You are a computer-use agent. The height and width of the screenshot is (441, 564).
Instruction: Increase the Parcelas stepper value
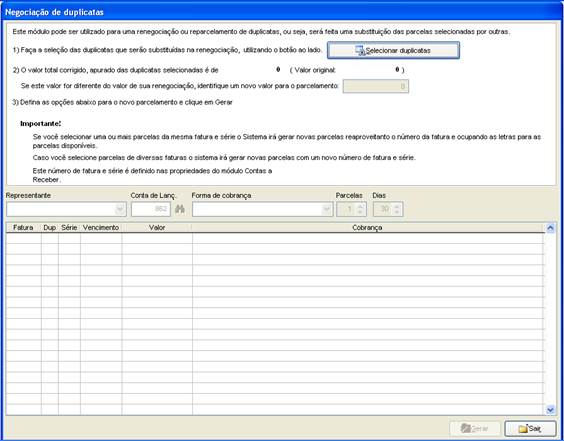click(361, 206)
